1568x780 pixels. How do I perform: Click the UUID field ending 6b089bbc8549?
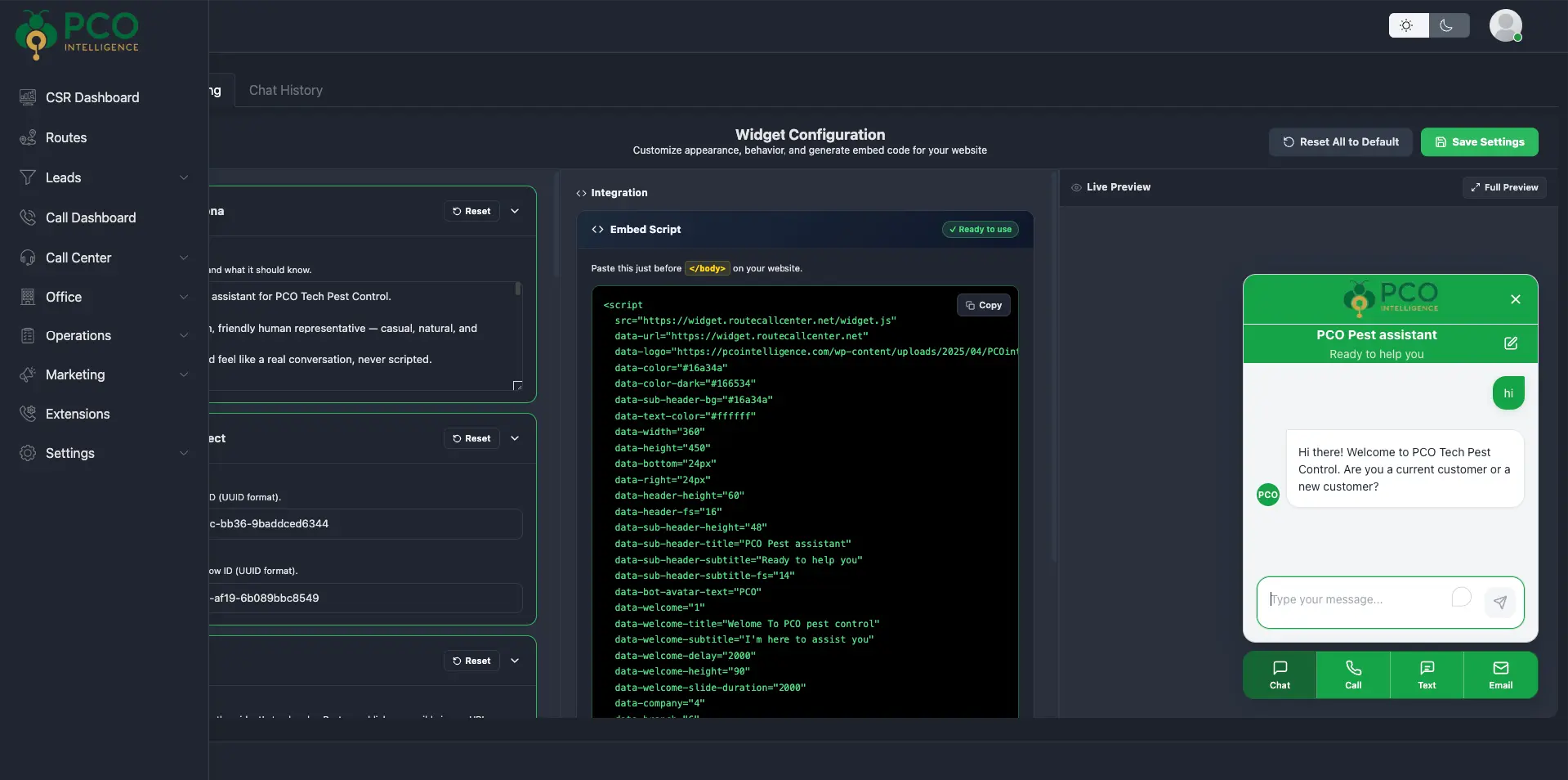coord(365,598)
